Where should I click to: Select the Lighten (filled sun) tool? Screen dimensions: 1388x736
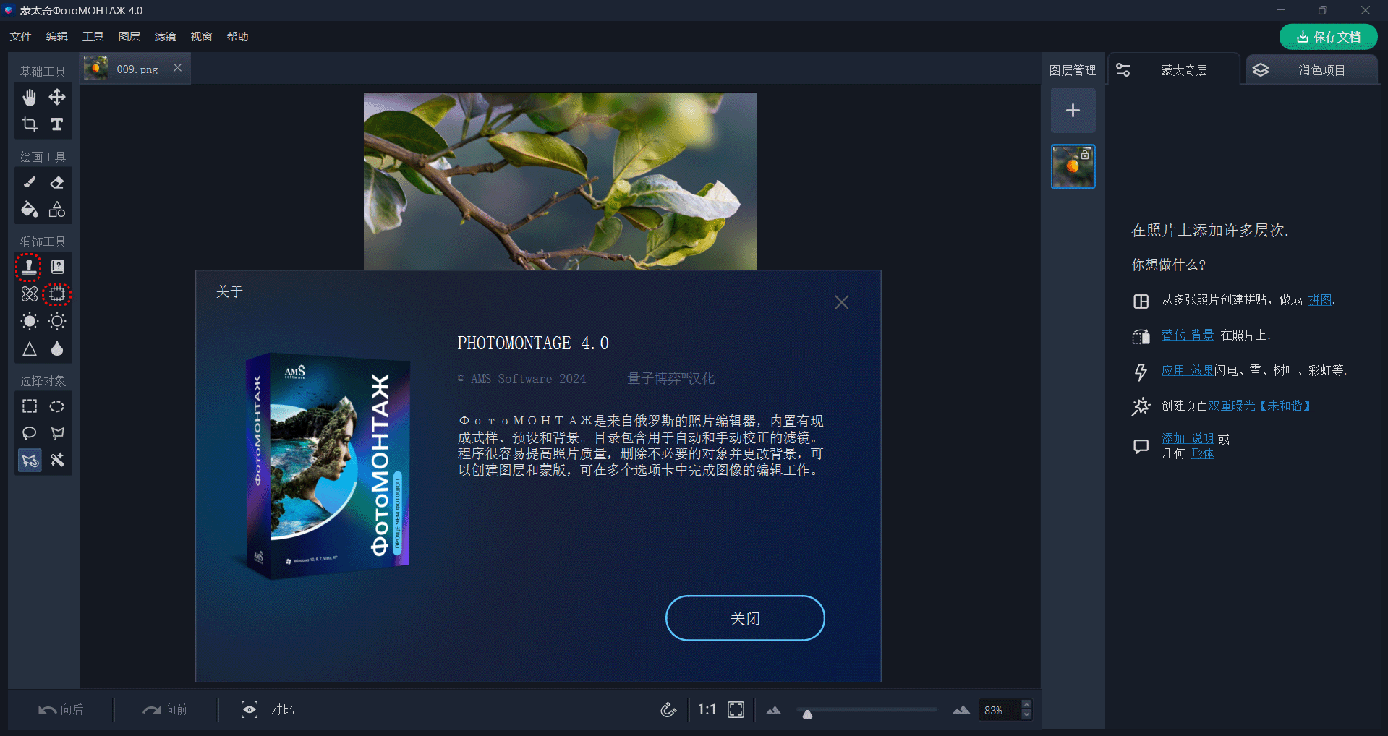tap(30, 321)
